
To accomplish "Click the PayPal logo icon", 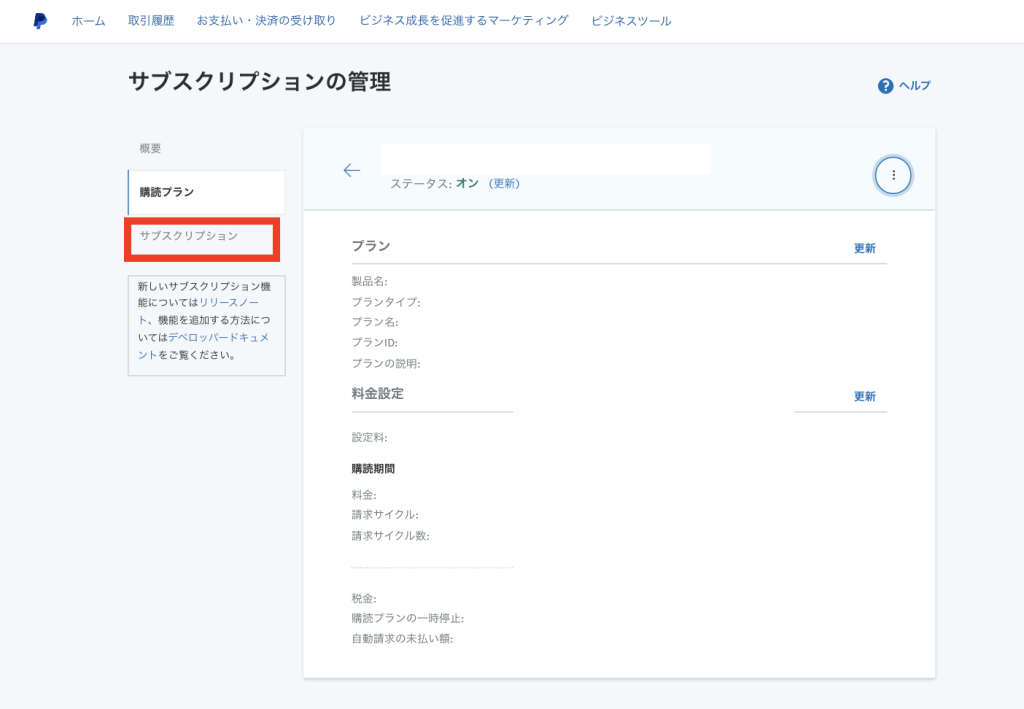I will pos(40,21).
